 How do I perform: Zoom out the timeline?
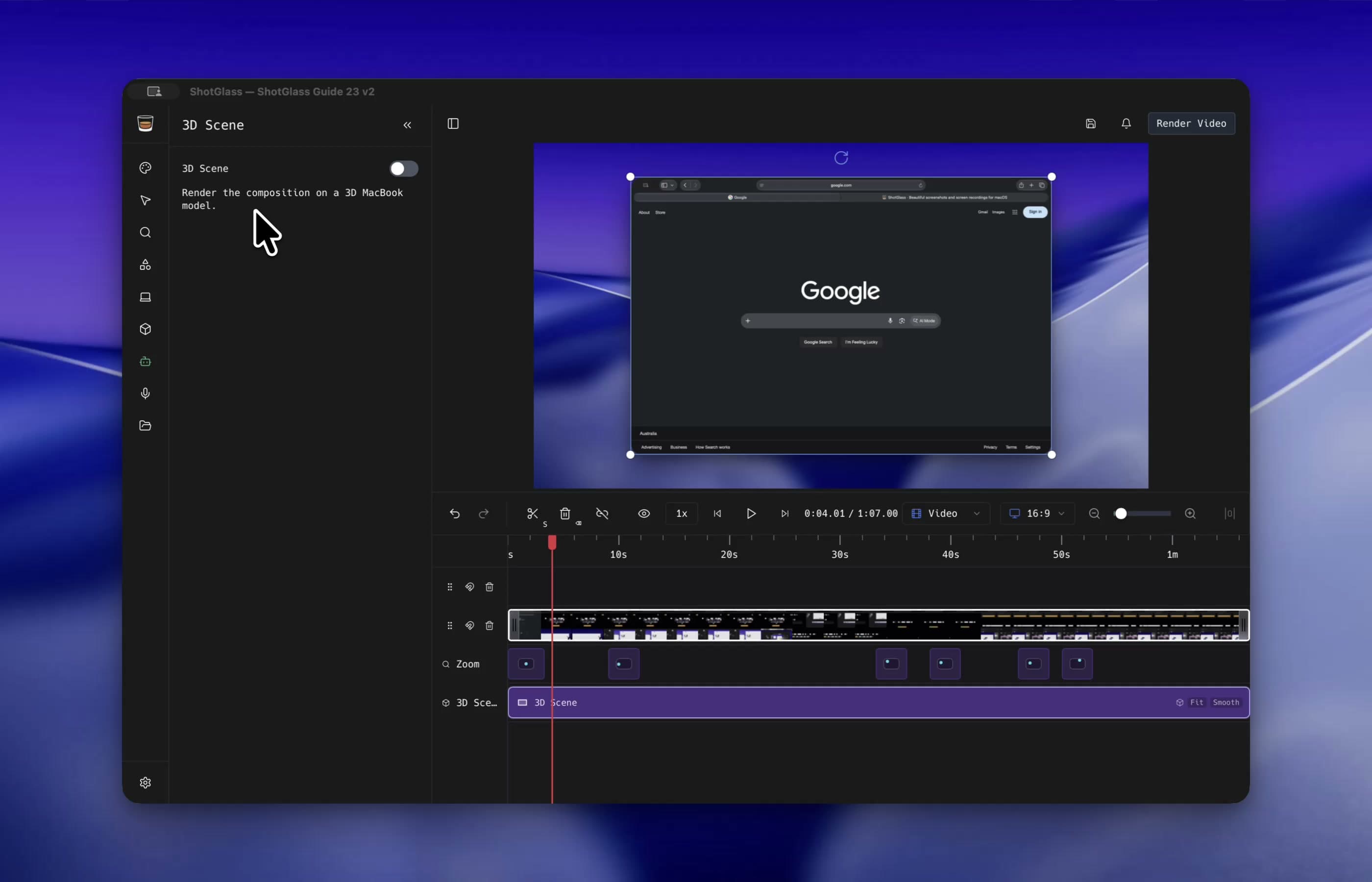[x=1094, y=513]
